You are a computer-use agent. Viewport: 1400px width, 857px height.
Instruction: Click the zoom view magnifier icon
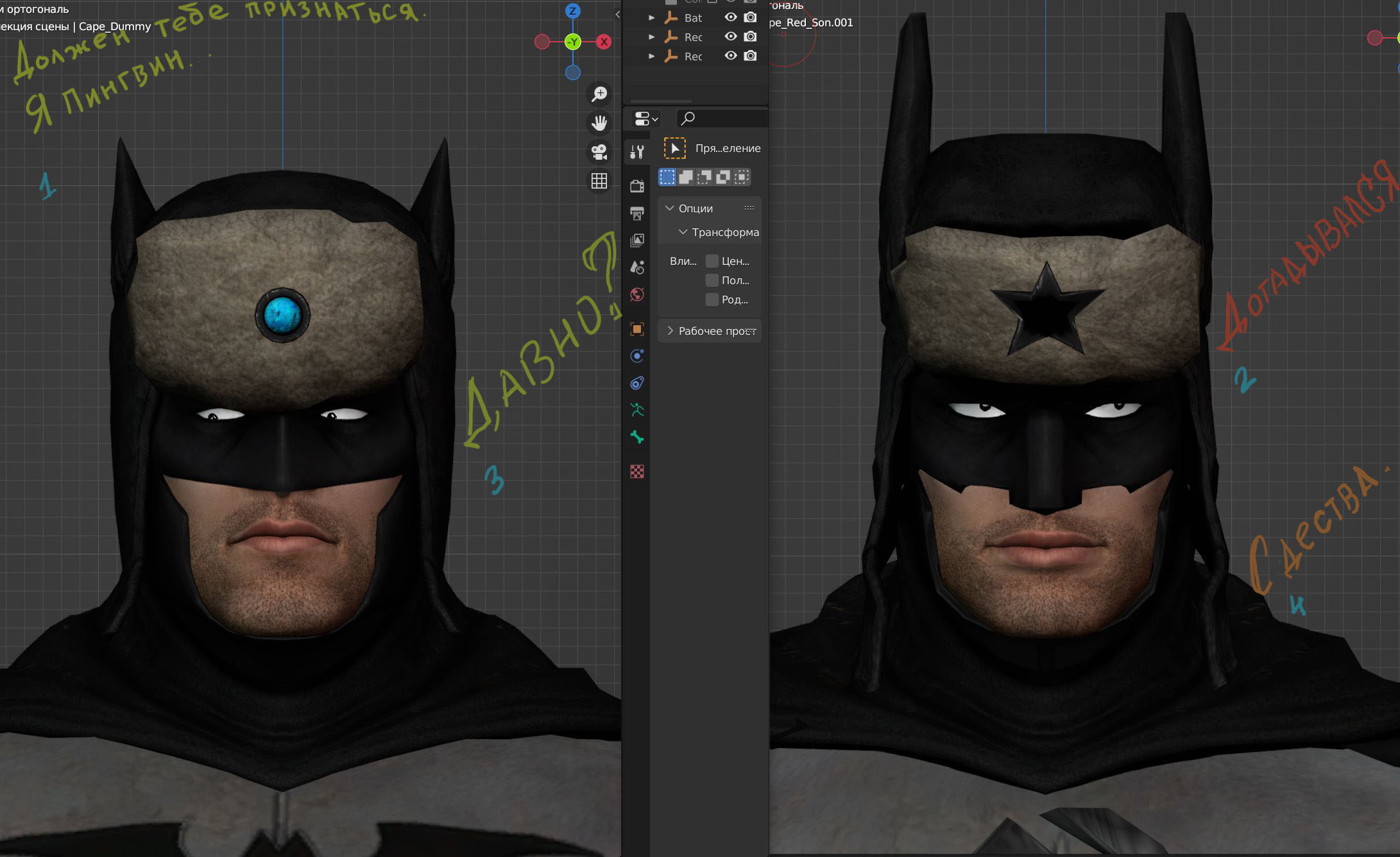tap(599, 94)
